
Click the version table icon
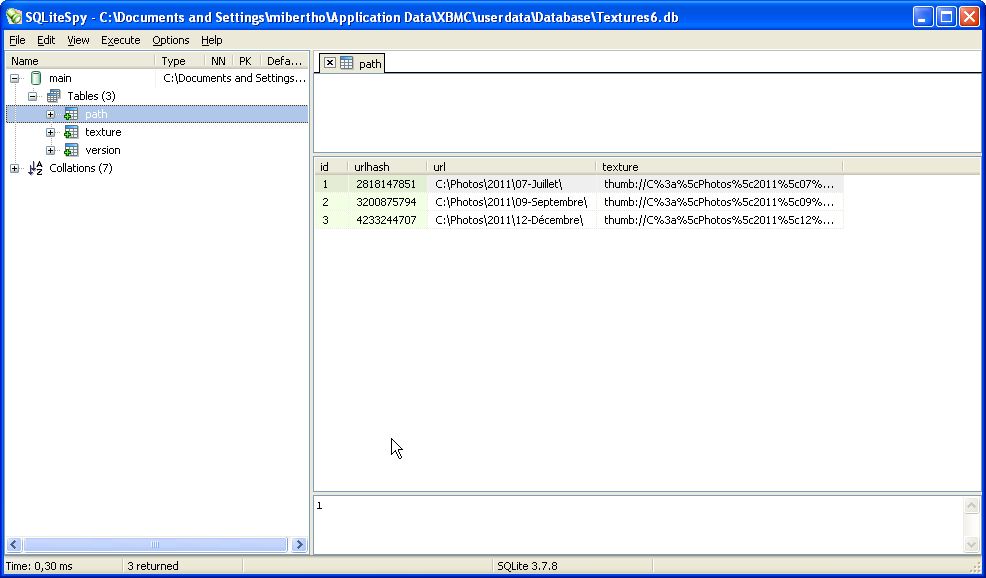[71, 150]
